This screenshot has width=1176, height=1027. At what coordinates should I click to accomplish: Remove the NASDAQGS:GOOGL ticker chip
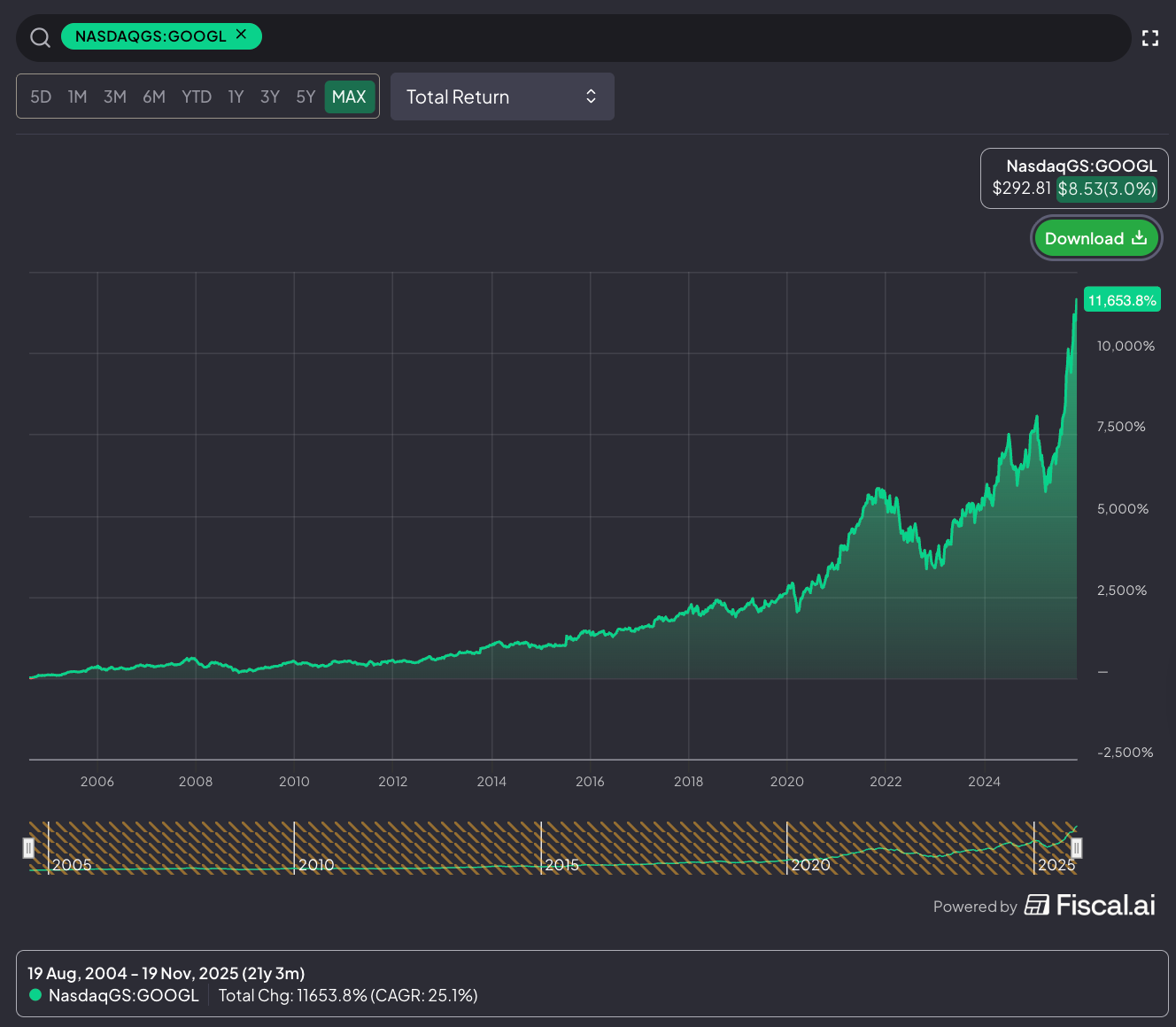pos(241,35)
